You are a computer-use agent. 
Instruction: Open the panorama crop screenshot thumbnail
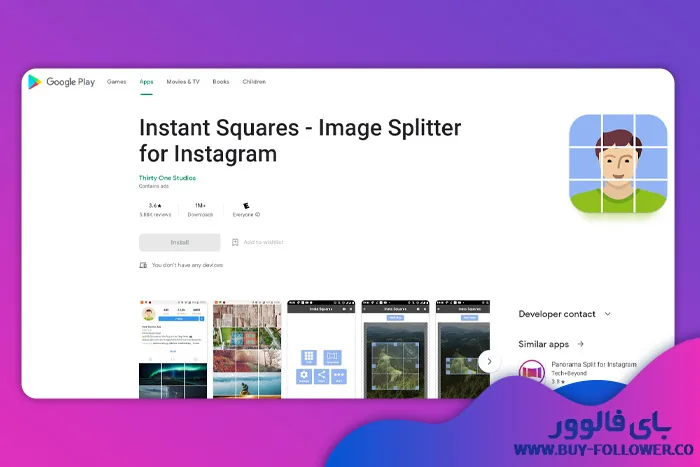pos(462,349)
